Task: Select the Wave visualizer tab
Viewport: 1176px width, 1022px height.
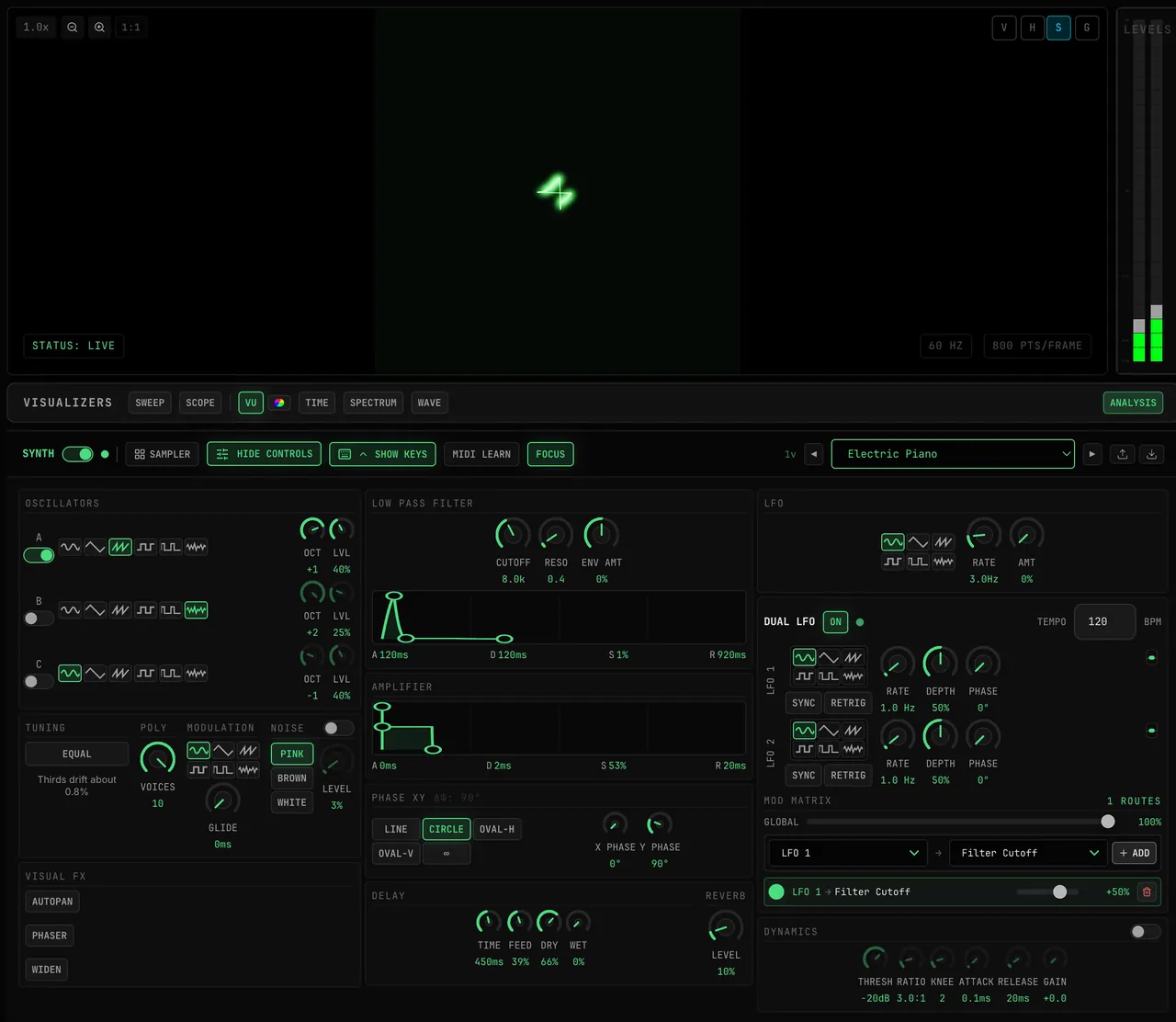Action: [x=429, y=403]
